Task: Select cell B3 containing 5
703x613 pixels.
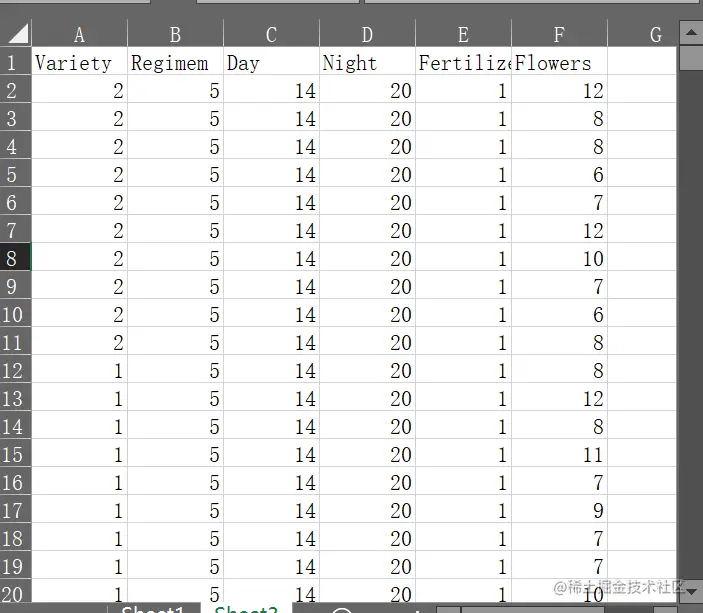Action: click(x=175, y=117)
